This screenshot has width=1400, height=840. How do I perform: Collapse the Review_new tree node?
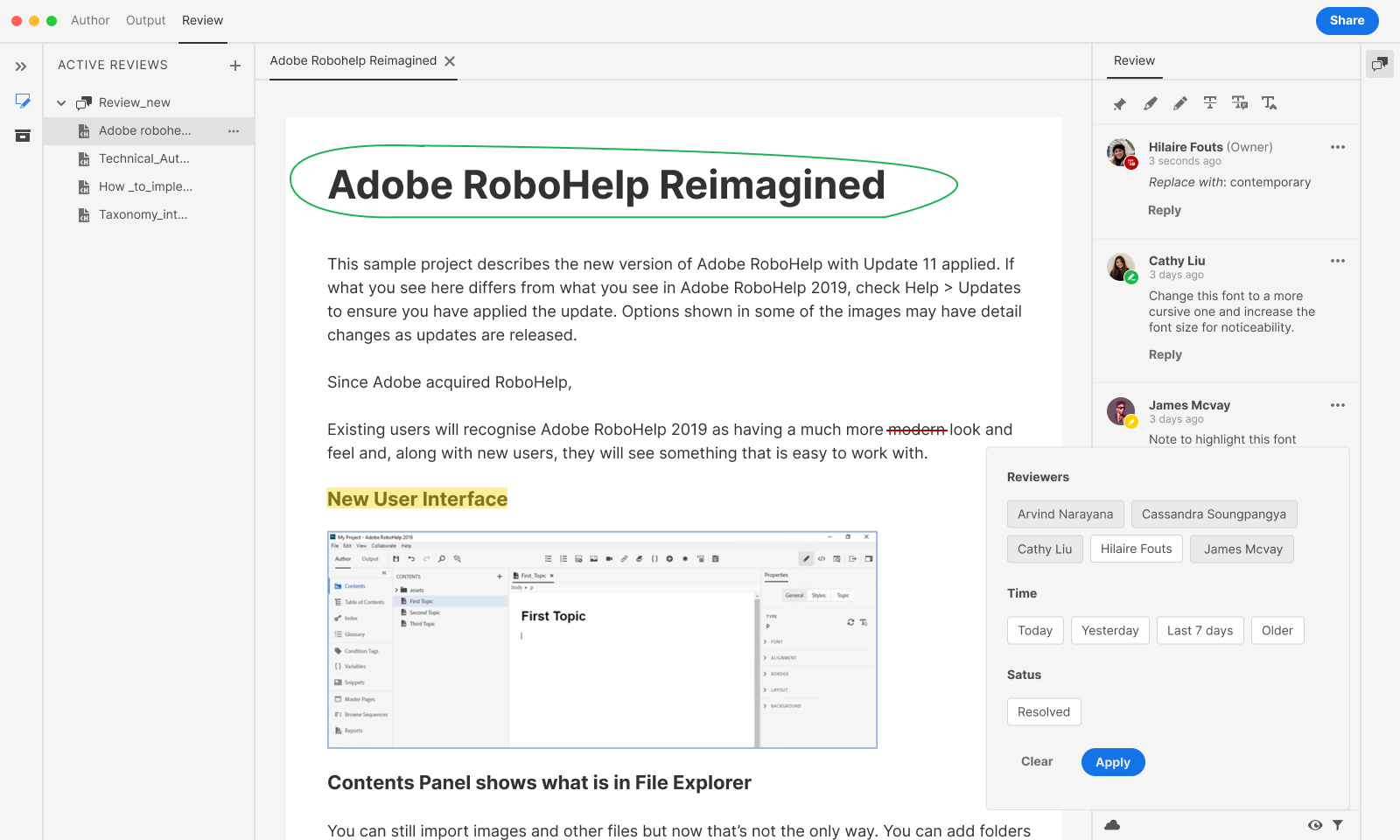click(61, 103)
